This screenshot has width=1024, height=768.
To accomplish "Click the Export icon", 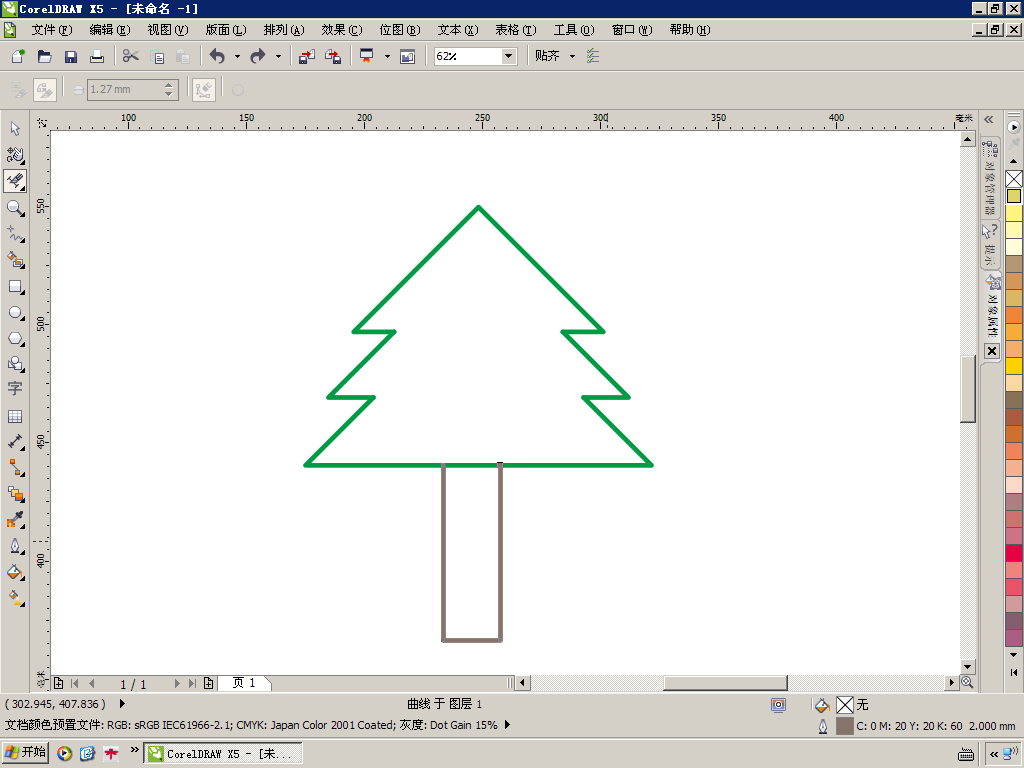I will (x=333, y=56).
